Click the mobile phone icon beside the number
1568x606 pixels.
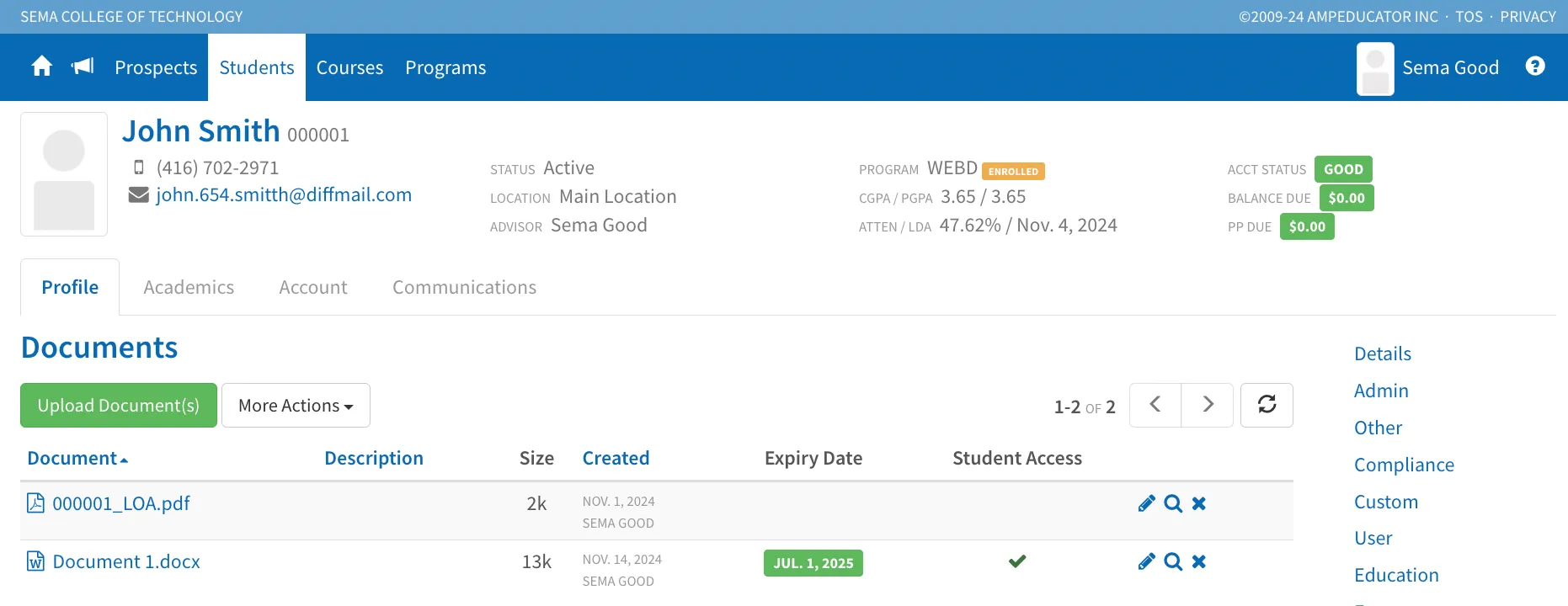[x=139, y=167]
